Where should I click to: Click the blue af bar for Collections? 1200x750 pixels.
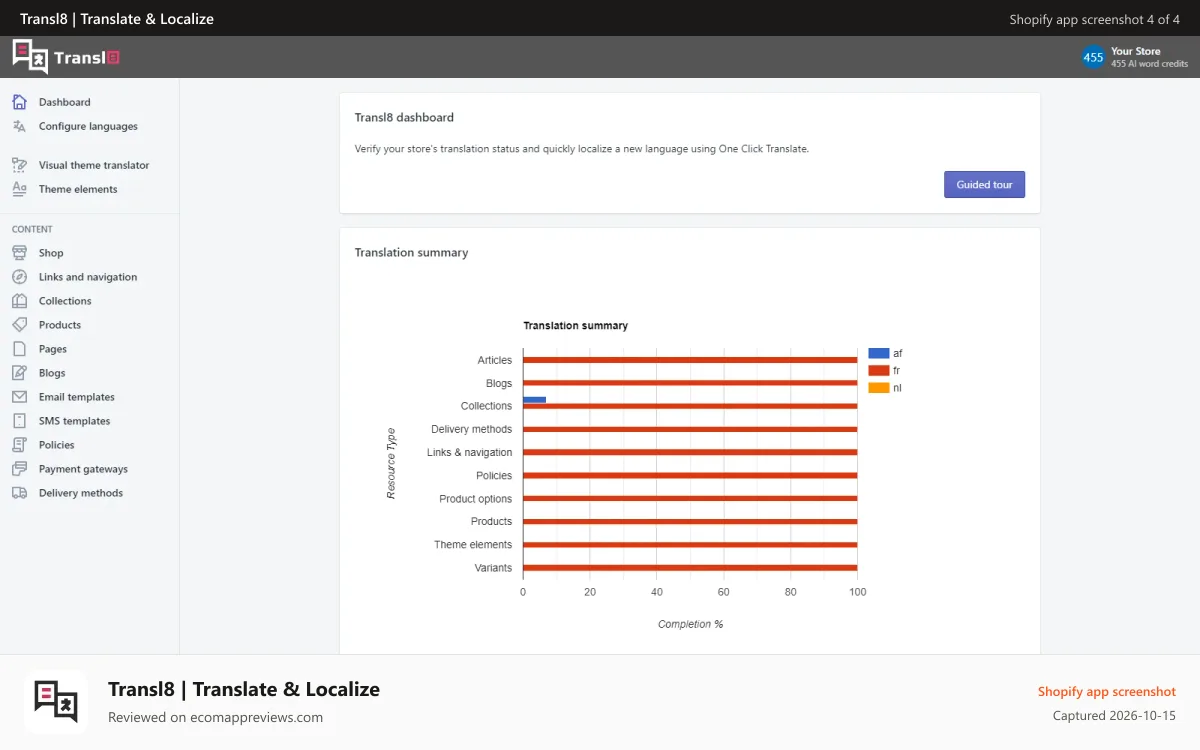pos(535,400)
